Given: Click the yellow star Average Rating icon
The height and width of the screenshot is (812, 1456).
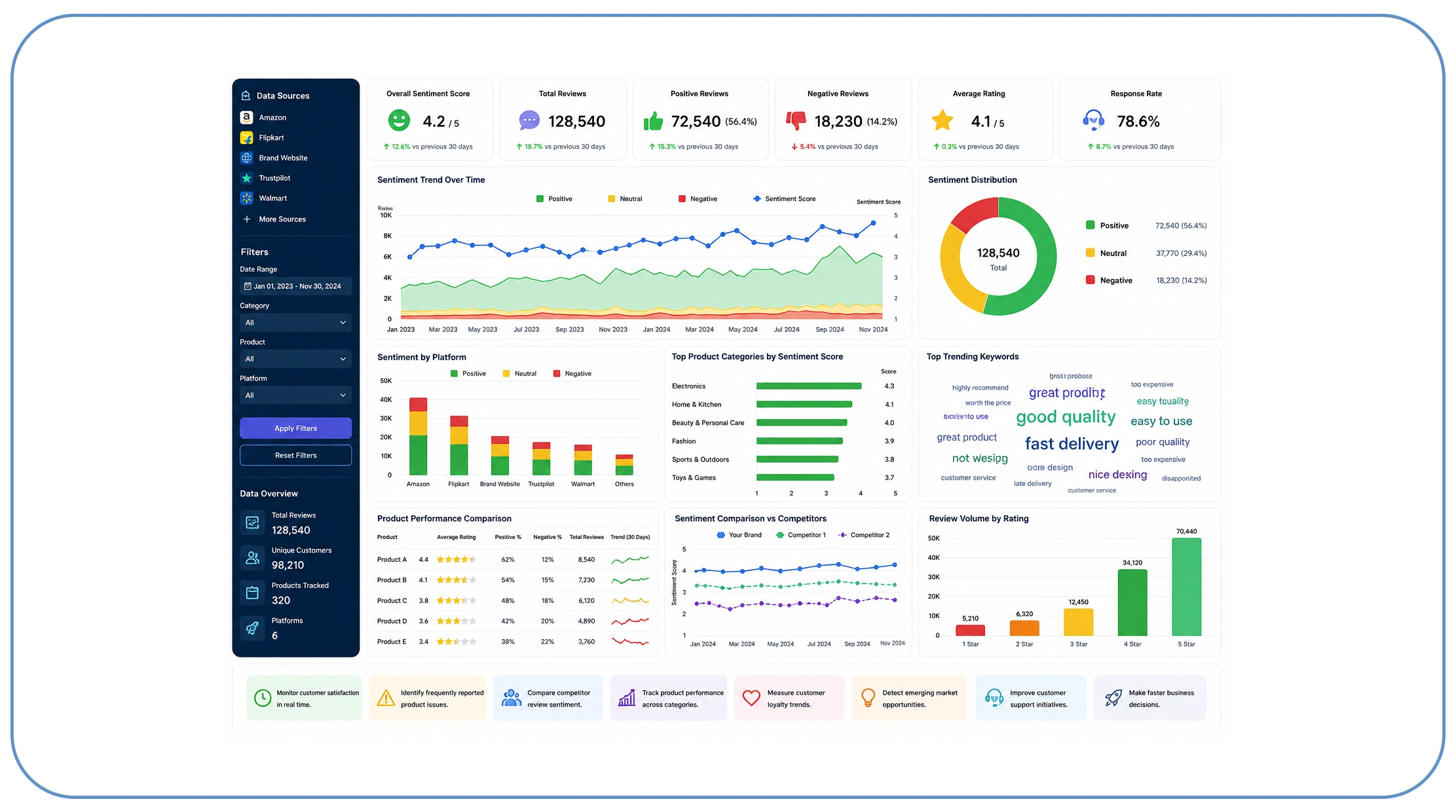Looking at the screenshot, I should click(942, 120).
